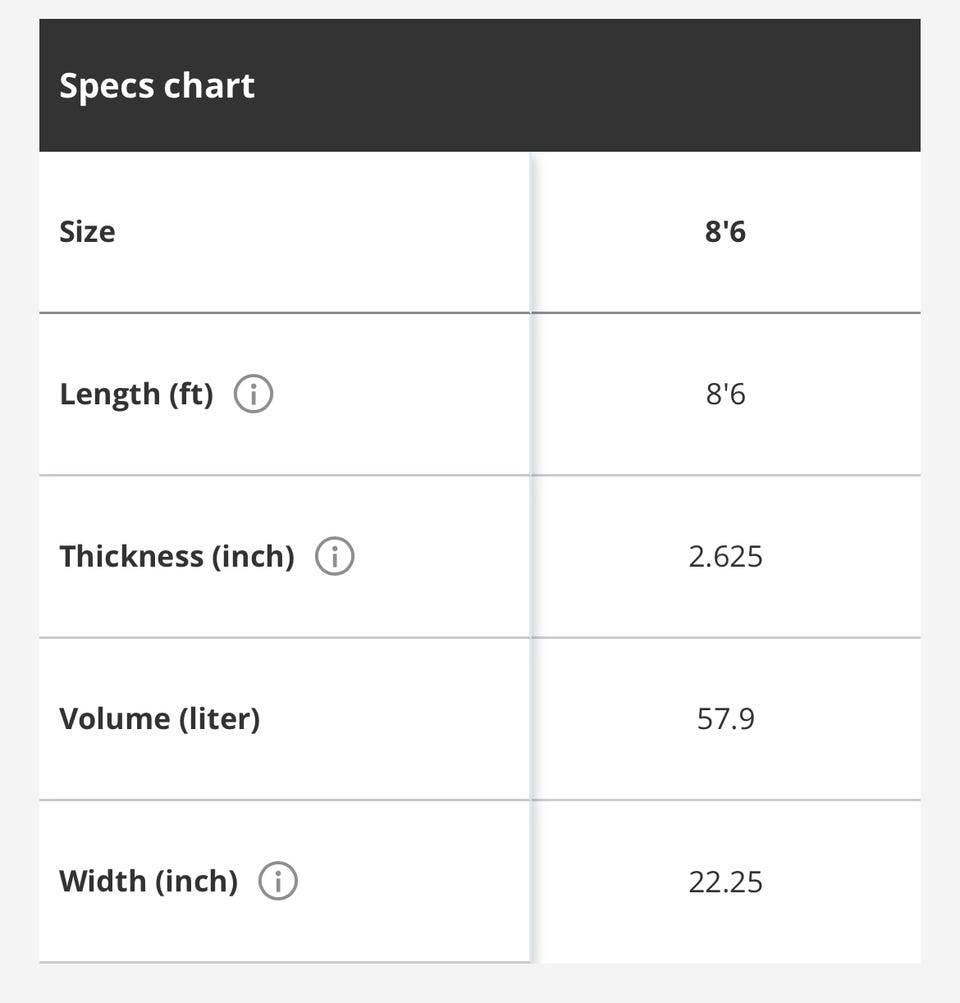This screenshot has width=960, height=1003.
Task: Select the Size row label
Action: point(87,232)
